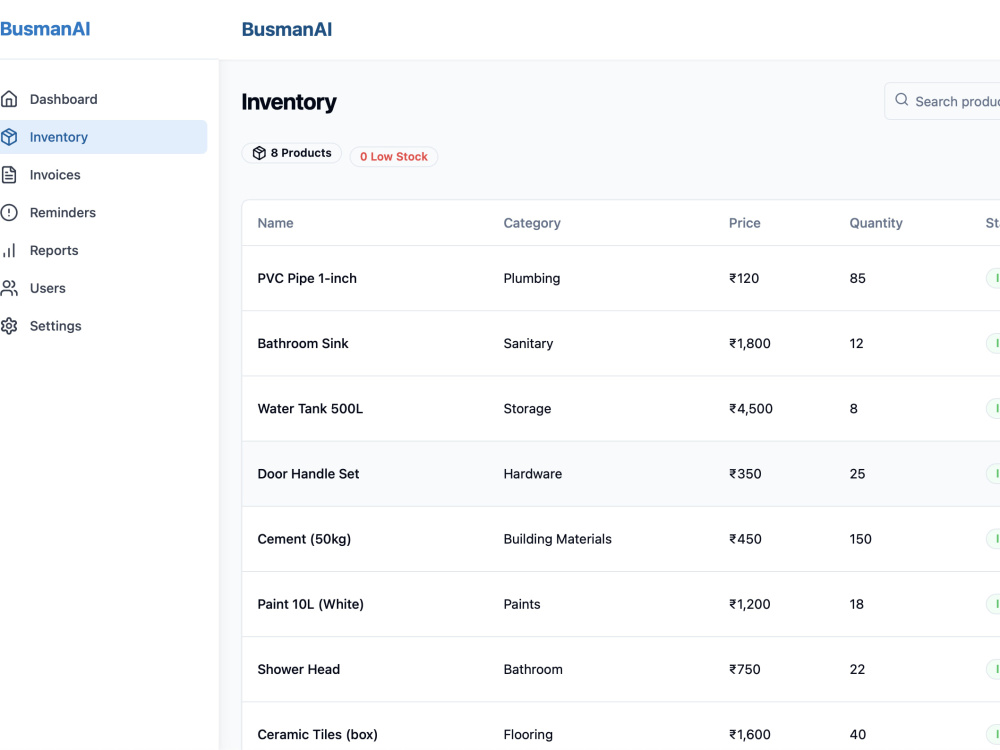Screen dimensions: 1000x750
Task: Click the Settings gear icon
Action: 9,326
